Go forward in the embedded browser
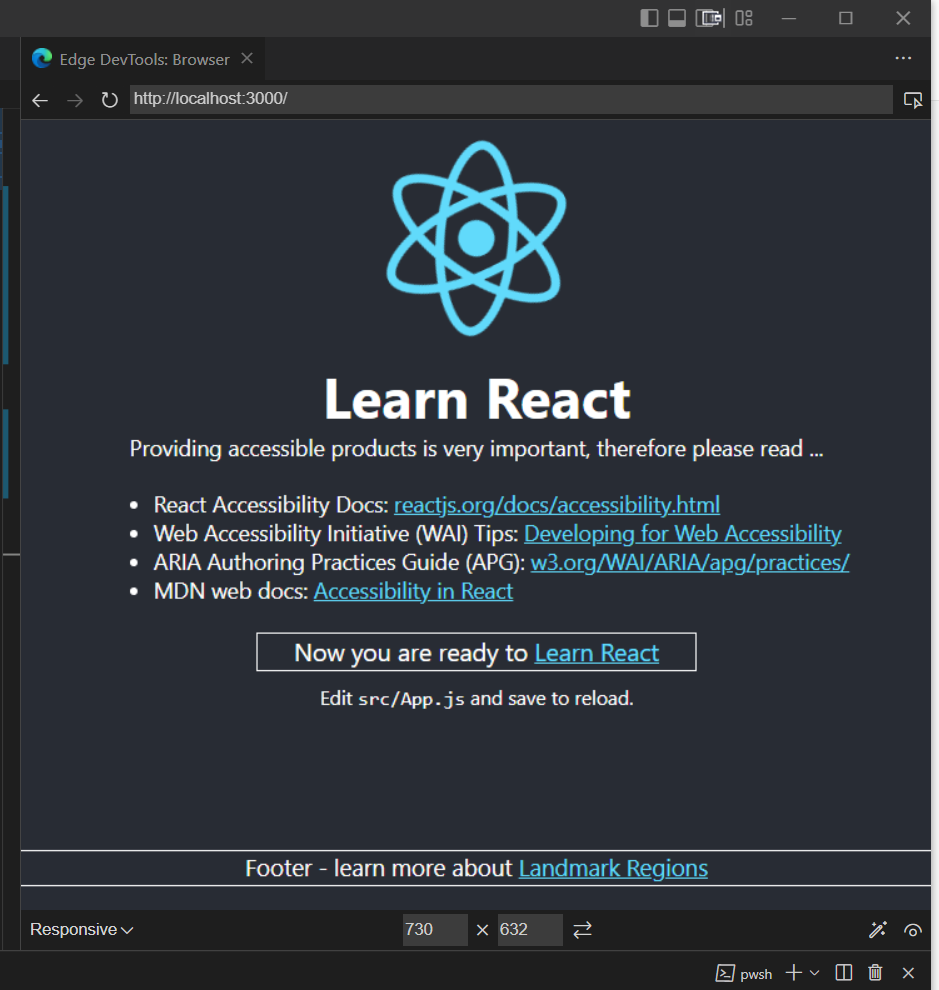The width and height of the screenshot is (939, 990). tap(75, 100)
